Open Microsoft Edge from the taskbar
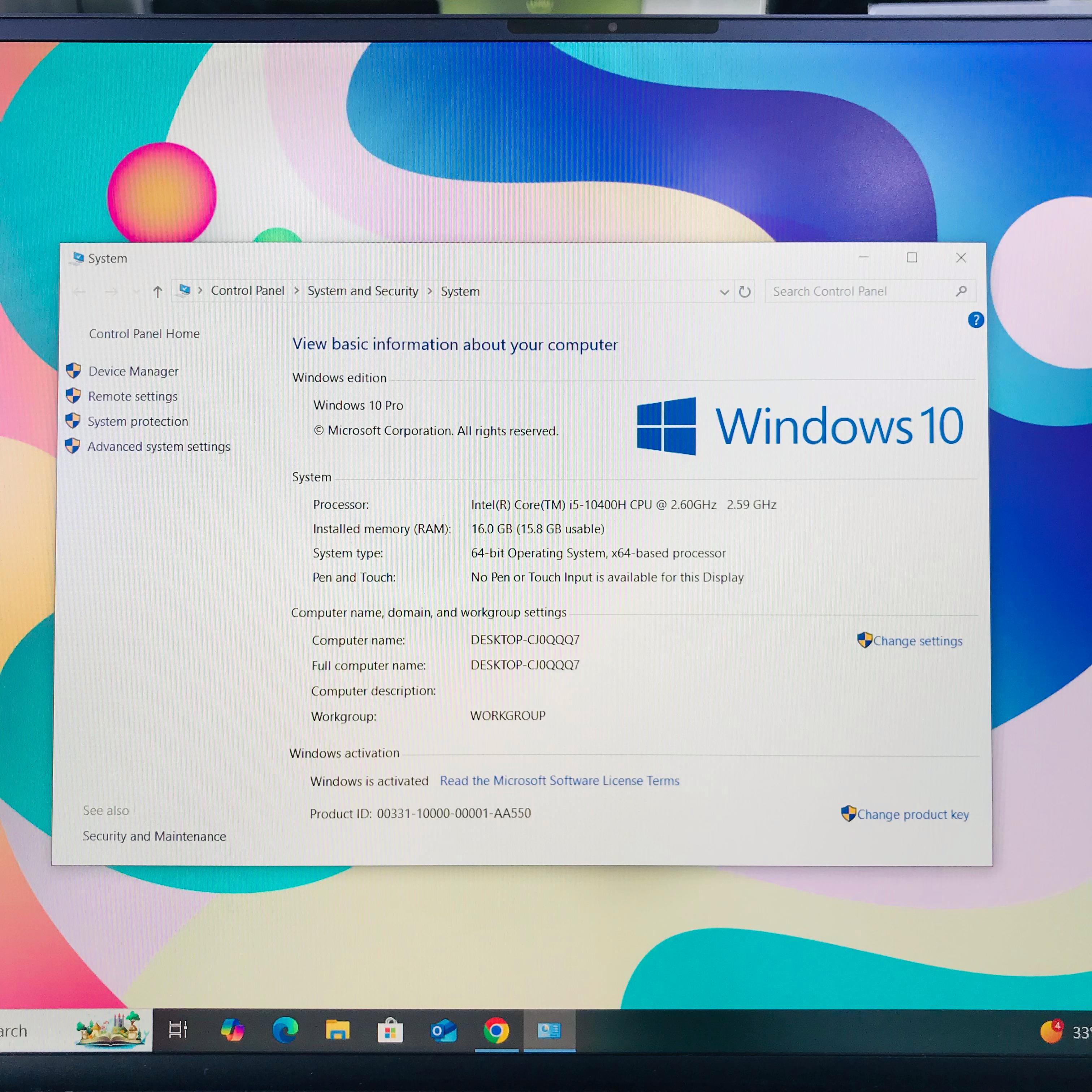Viewport: 1092px width, 1092px height. pyautogui.click(x=285, y=1030)
